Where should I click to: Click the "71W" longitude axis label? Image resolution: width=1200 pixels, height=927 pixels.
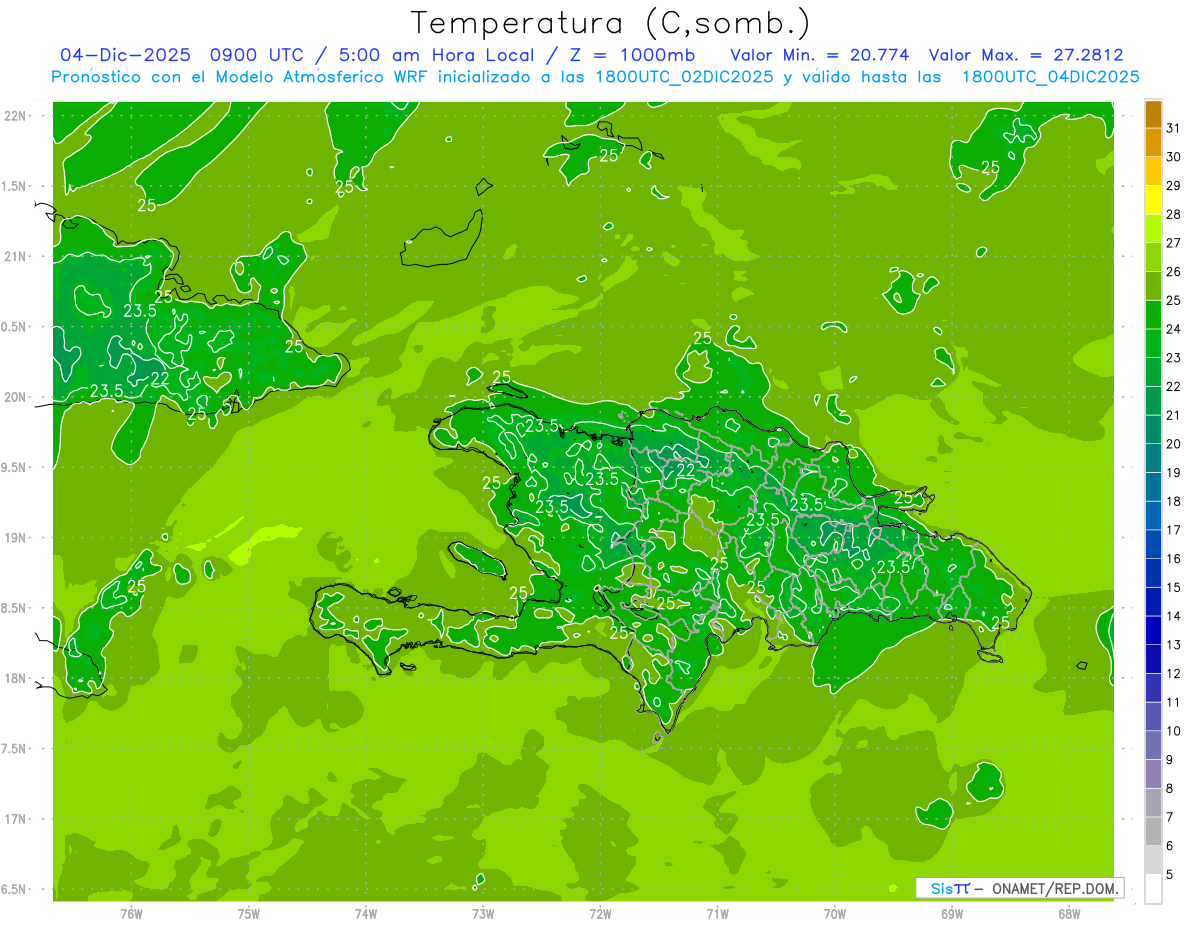click(717, 914)
